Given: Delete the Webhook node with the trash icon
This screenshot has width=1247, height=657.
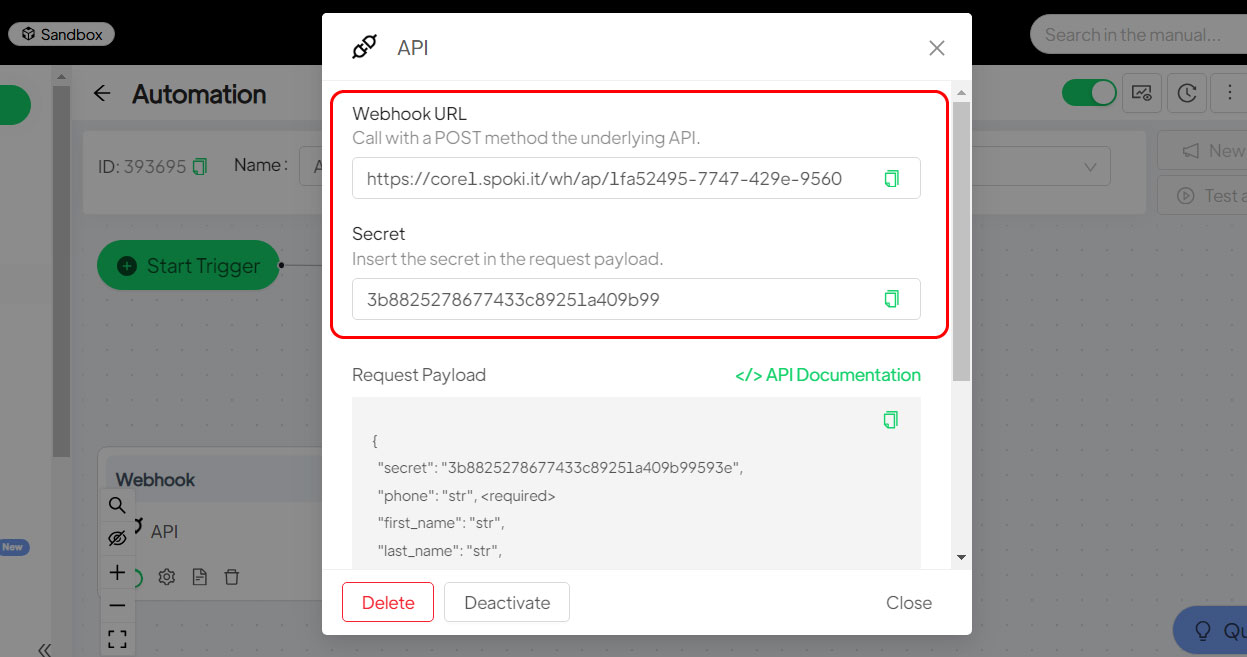Looking at the screenshot, I should coord(232,577).
